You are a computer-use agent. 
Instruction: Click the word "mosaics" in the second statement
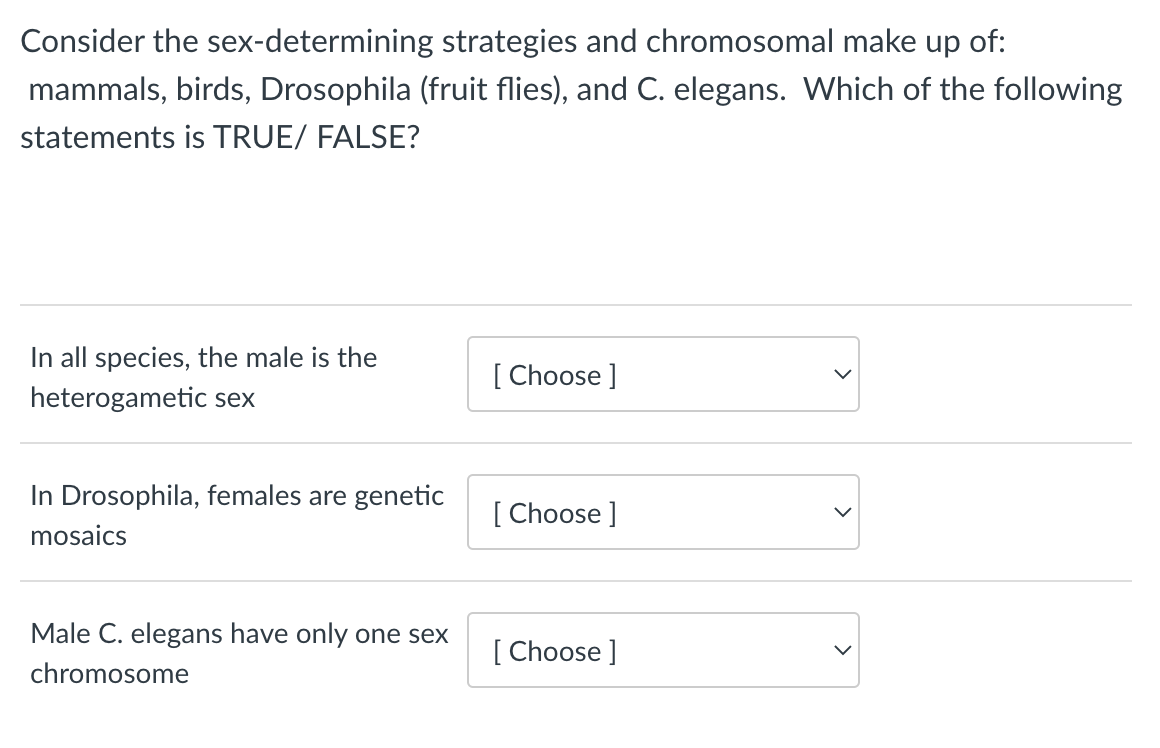[79, 536]
